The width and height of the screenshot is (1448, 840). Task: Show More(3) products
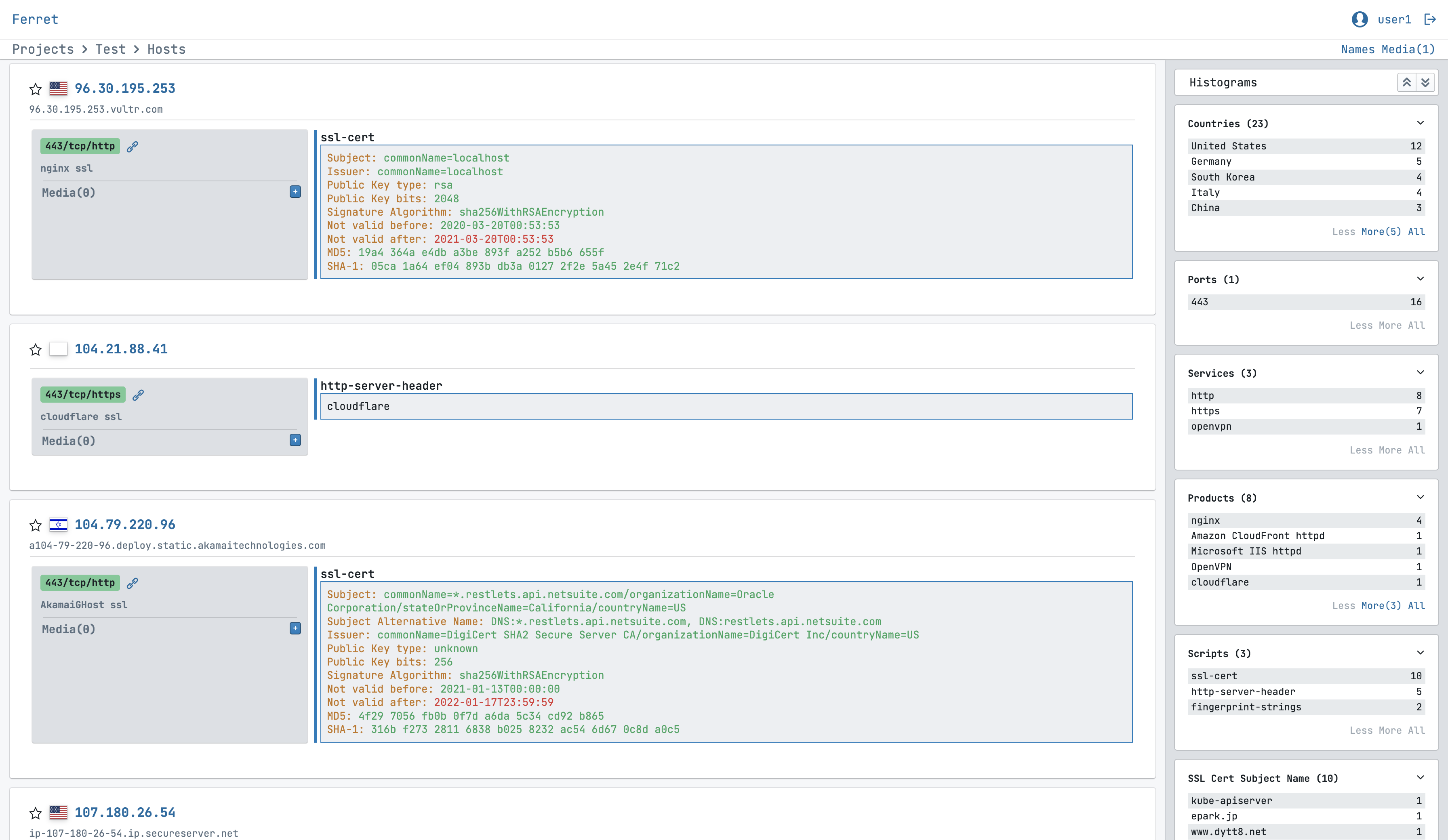(x=1381, y=606)
